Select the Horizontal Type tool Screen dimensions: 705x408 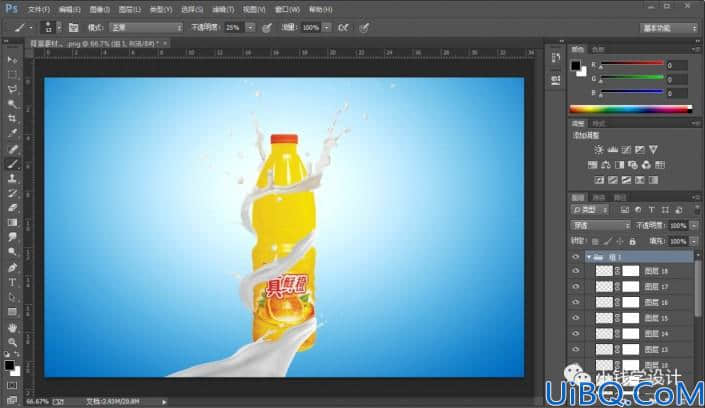[x=12, y=282]
